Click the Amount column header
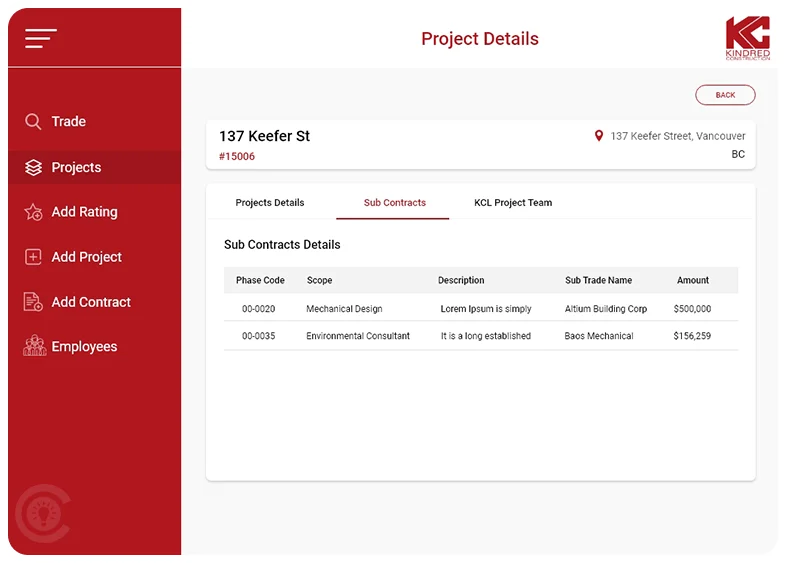This screenshot has width=786, height=563. (692, 281)
